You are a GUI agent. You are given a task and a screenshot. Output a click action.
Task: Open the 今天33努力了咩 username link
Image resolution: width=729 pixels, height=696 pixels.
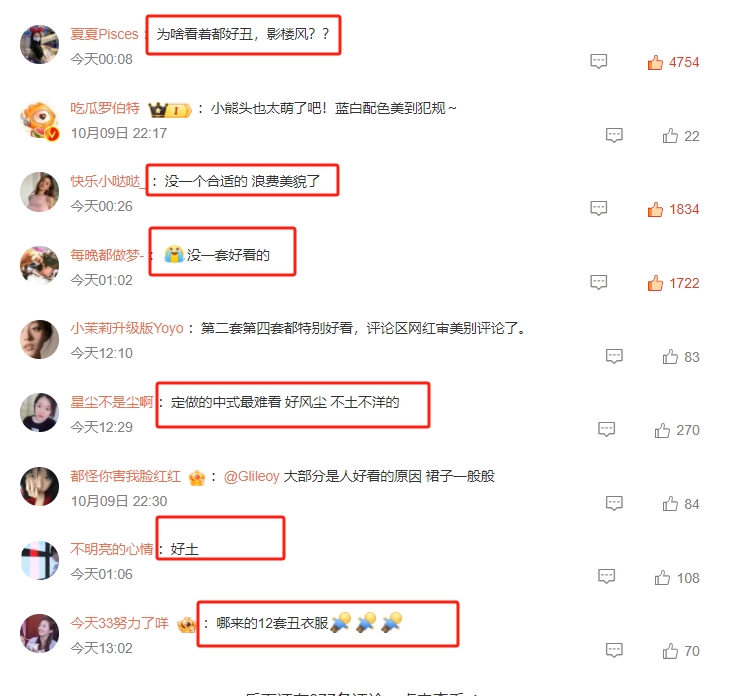coord(119,623)
